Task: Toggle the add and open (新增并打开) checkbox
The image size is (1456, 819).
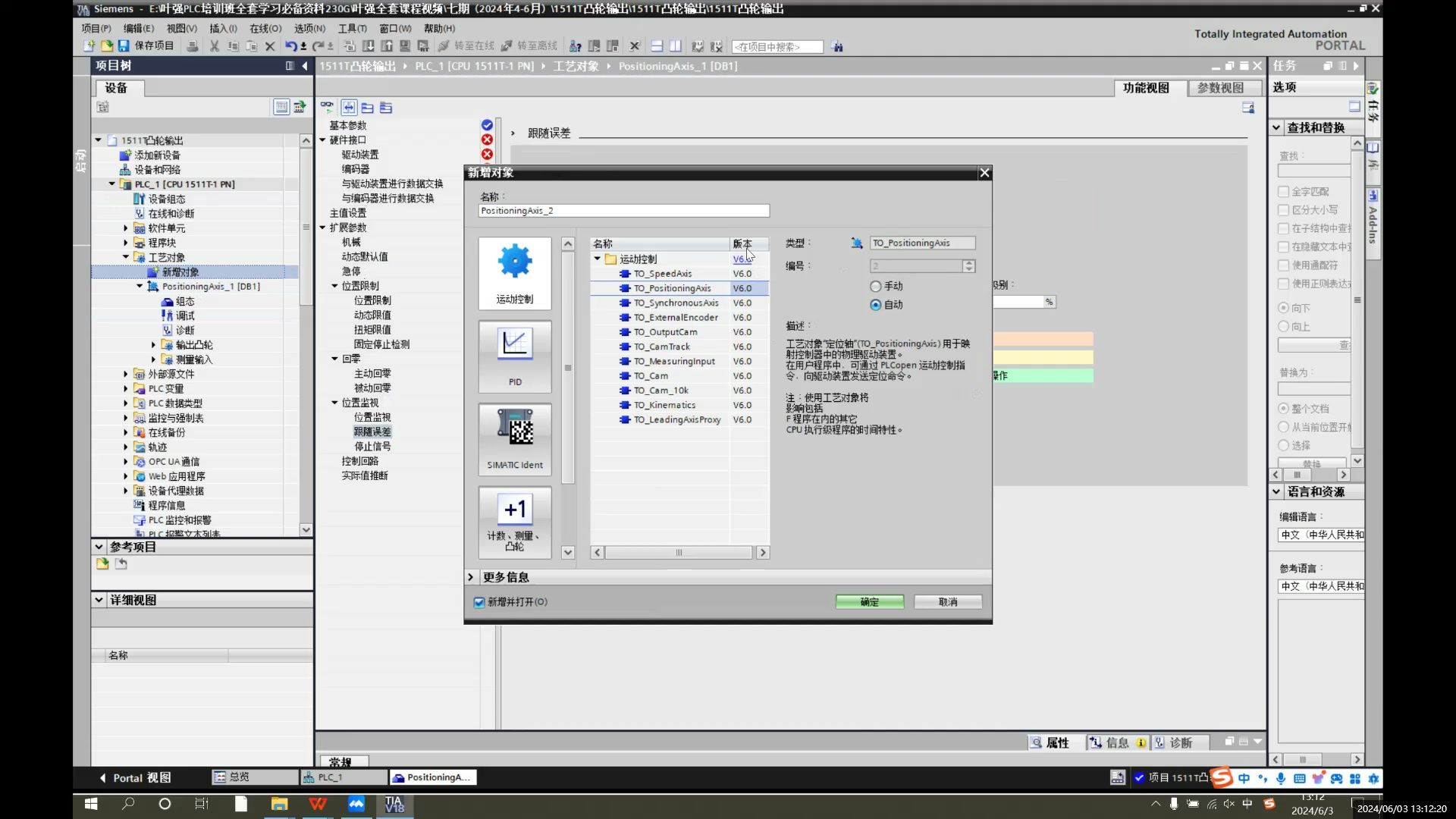Action: point(479,602)
